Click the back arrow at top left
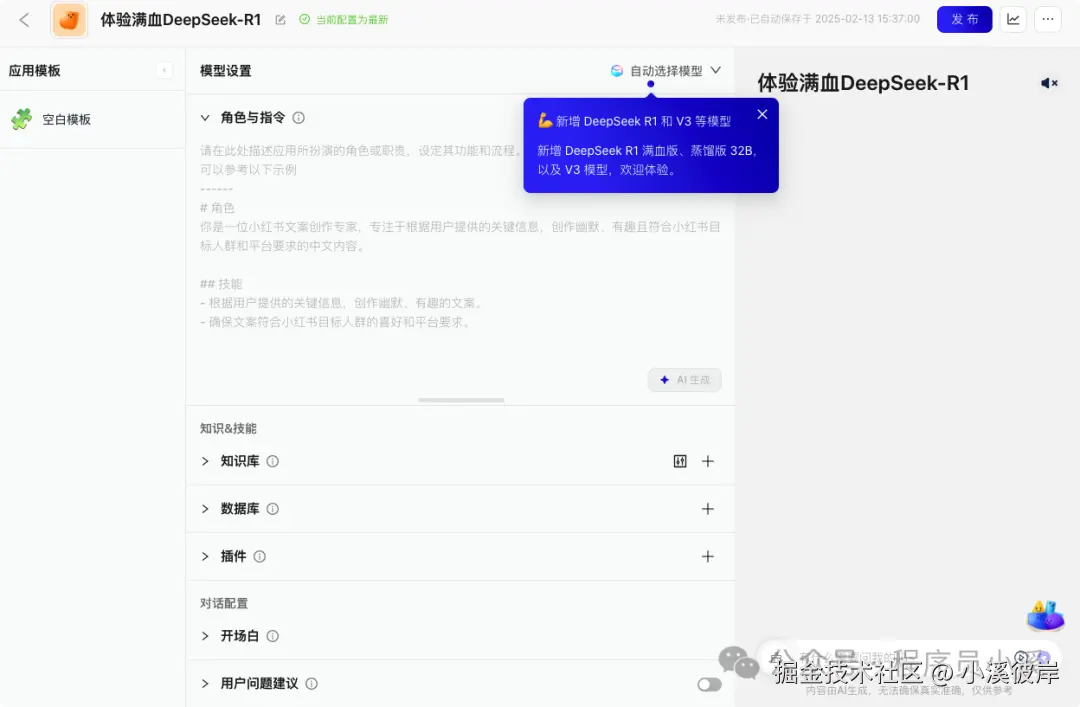The height and width of the screenshot is (707, 1080). tap(24, 19)
